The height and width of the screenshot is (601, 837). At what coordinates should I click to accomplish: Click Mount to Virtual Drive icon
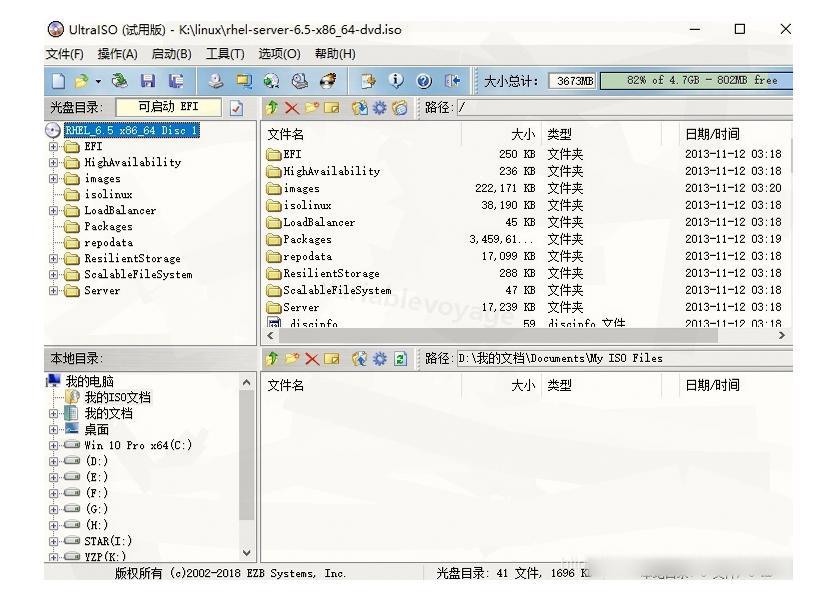(299, 81)
